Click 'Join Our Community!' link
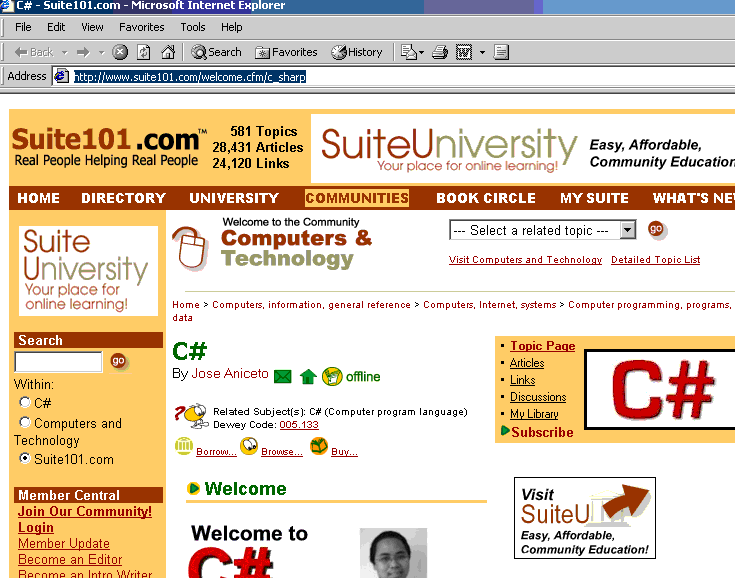Viewport: 735px width, 578px height. [85, 512]
